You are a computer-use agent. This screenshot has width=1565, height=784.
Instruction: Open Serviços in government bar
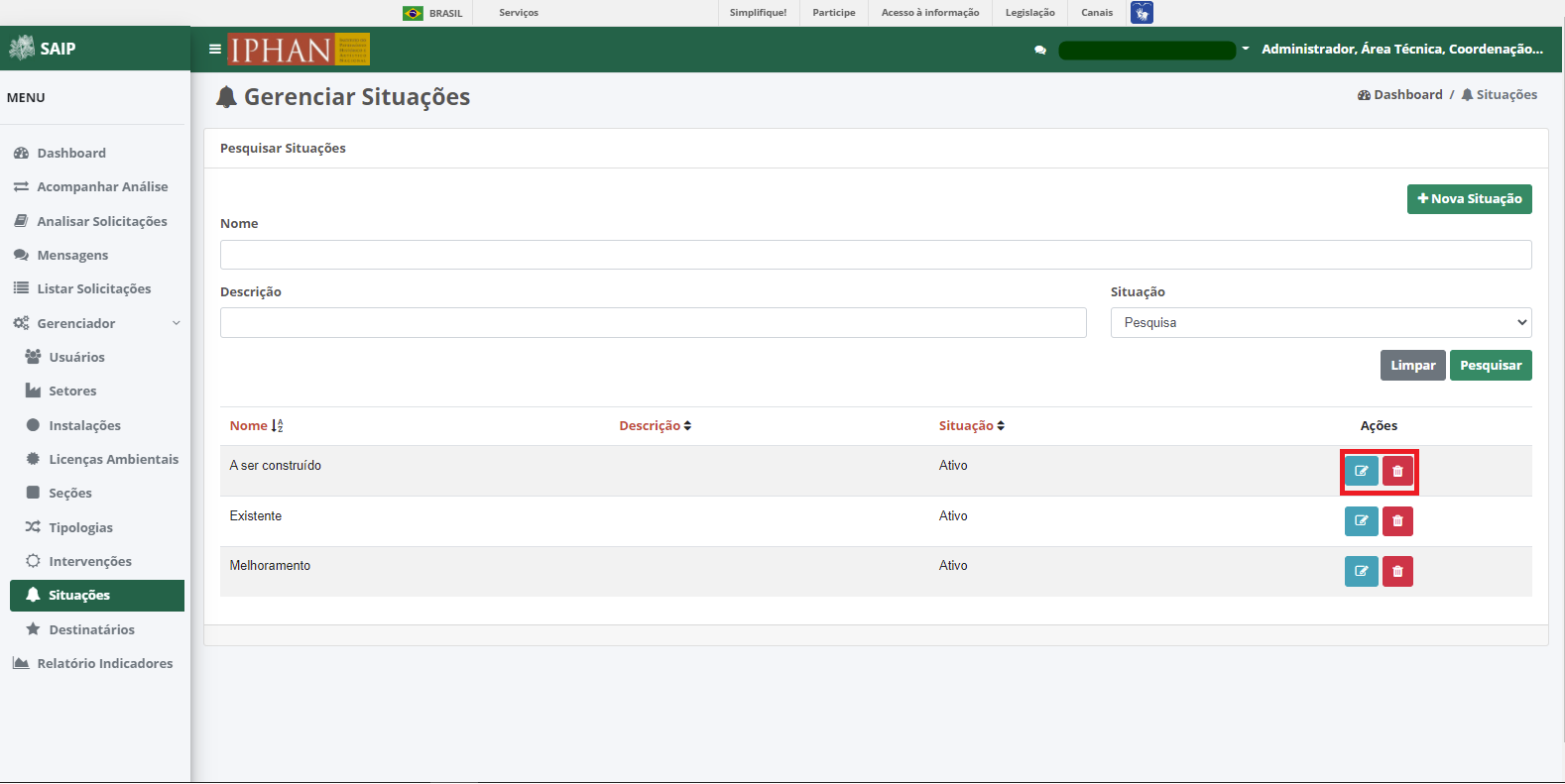click(x=519, y=13)
